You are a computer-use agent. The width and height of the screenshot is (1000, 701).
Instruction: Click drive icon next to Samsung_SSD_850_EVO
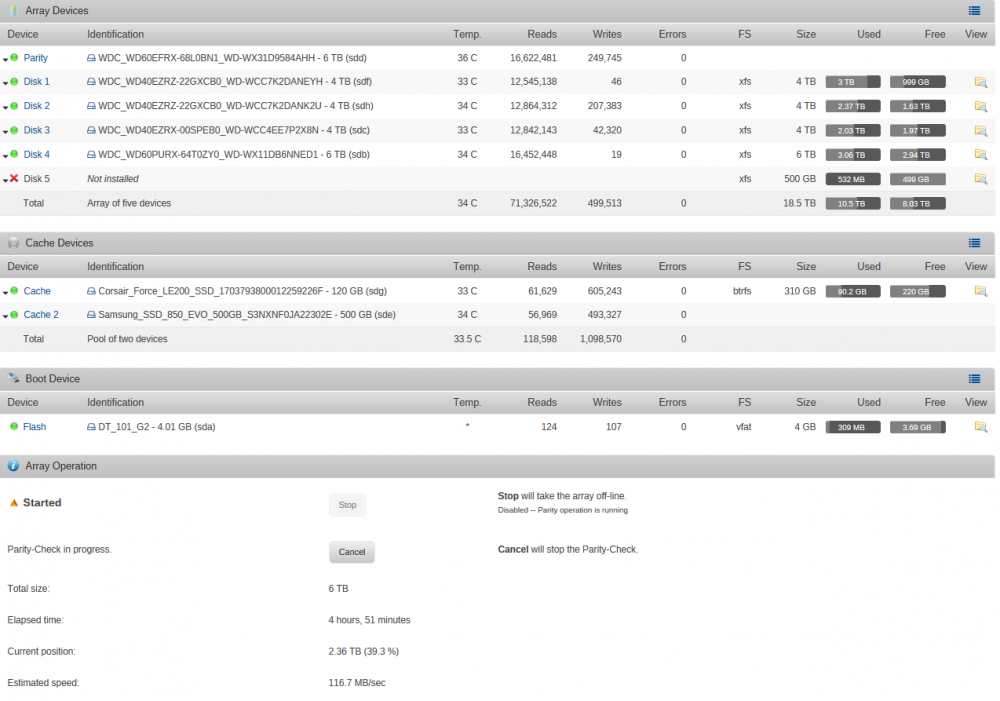(91, 314)
